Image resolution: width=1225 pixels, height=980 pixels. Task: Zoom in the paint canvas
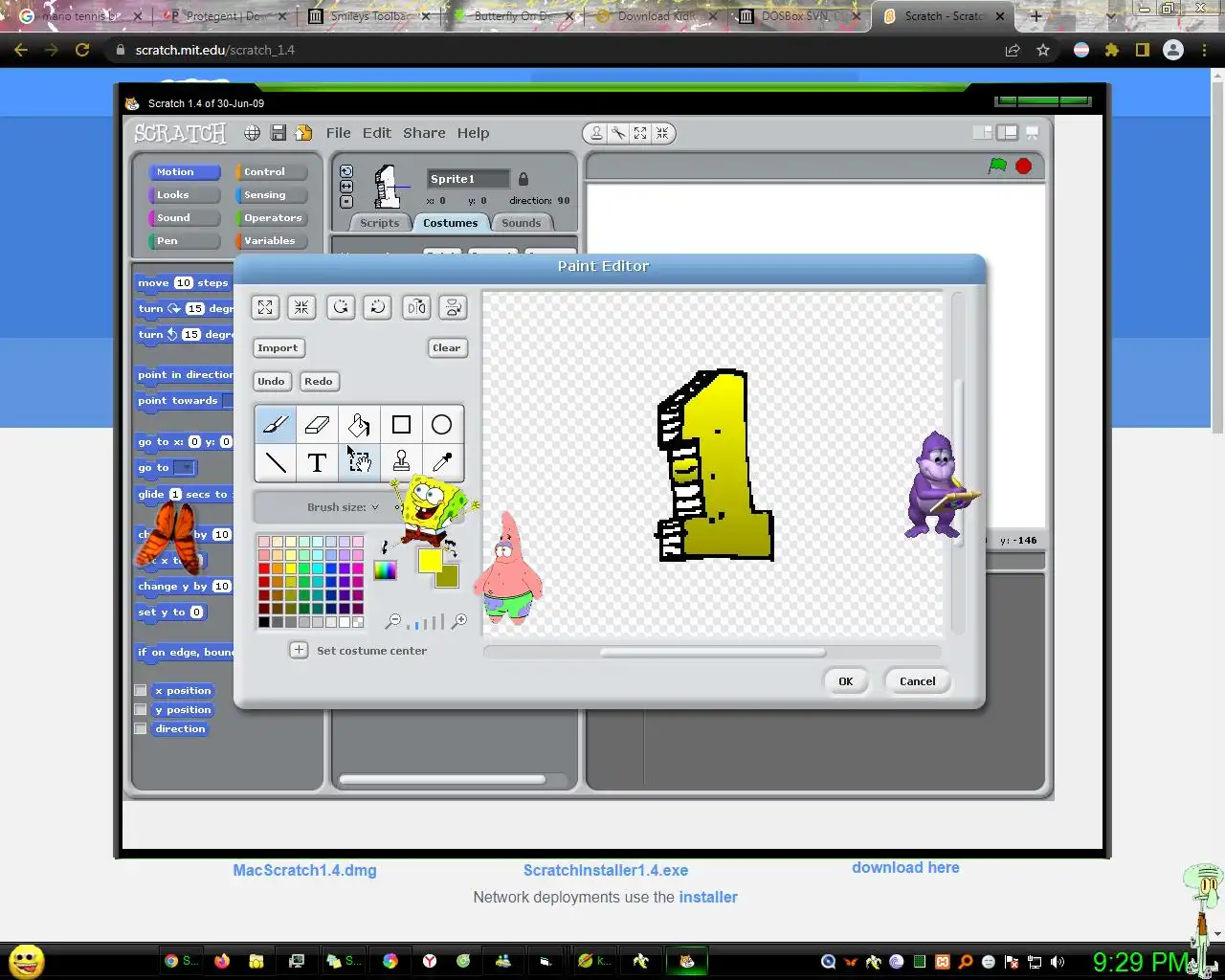coord(459,622)
